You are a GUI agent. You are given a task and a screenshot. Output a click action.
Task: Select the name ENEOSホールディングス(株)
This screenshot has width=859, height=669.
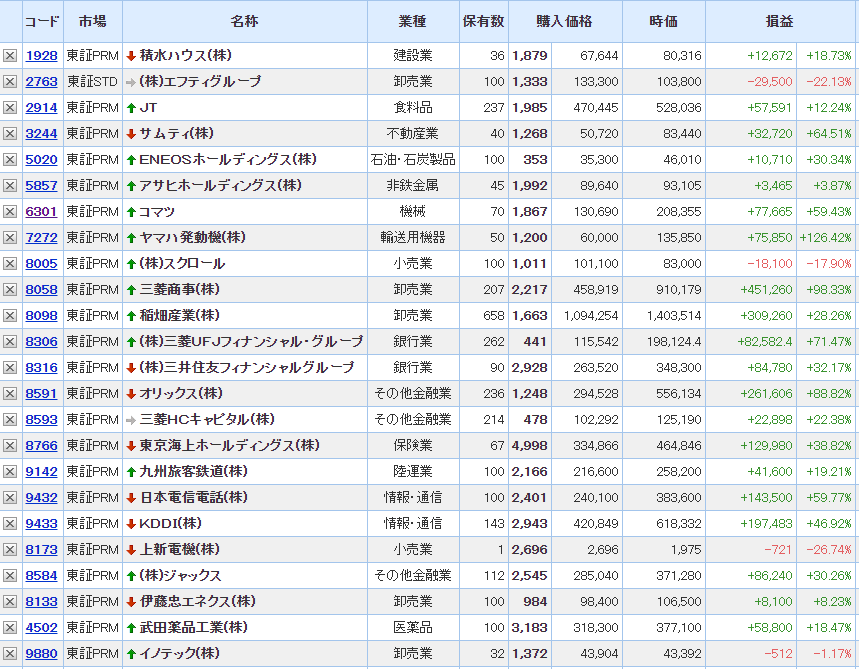pos(228,159)
